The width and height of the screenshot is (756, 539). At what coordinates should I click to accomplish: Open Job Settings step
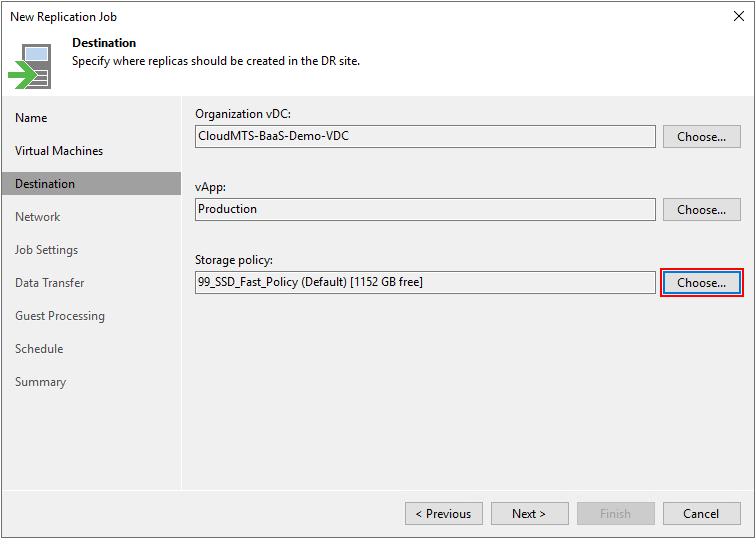point(46,250)
